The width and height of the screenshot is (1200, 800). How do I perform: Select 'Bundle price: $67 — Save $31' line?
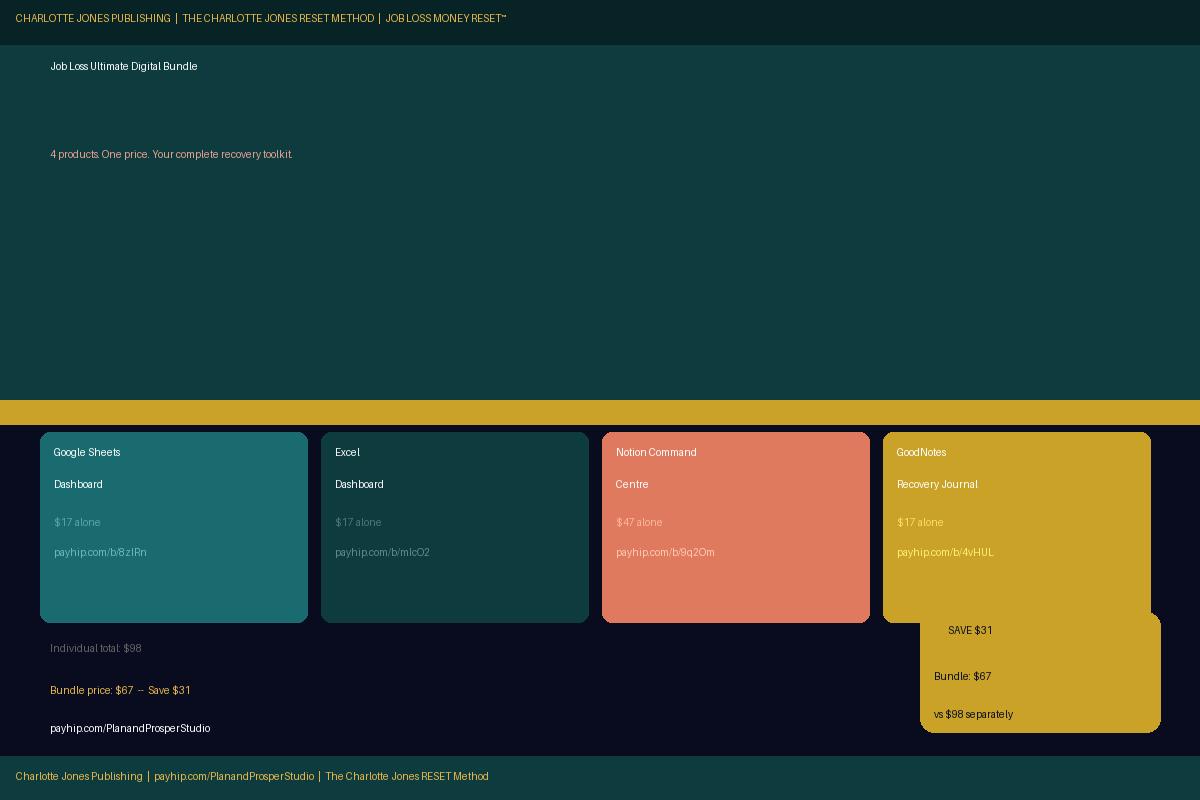(x=120, y=690)
